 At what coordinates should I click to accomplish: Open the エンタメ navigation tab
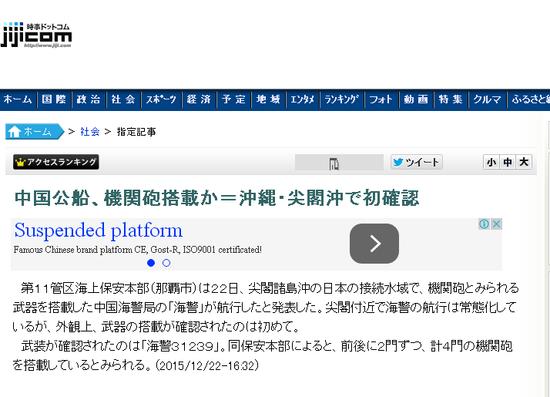(x=303, y=100)
